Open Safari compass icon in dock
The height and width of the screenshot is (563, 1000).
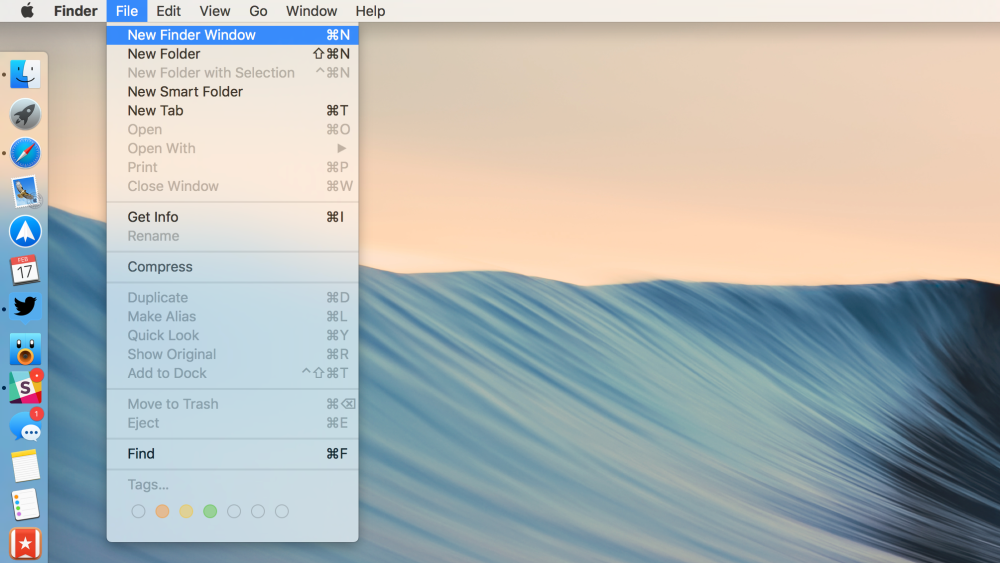pos(25,153)
